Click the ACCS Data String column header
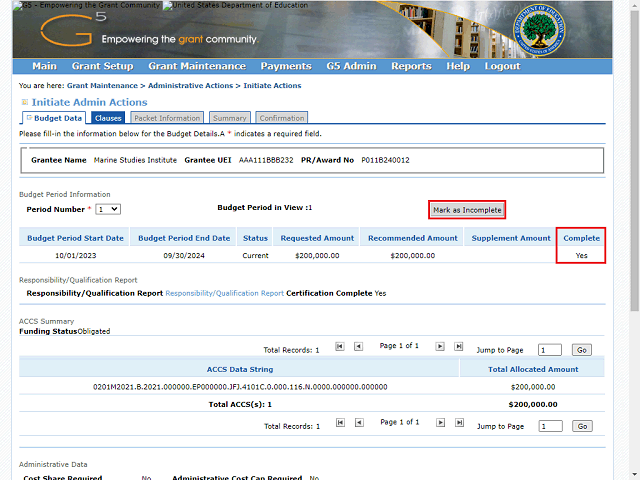Screen dimensions: 640x480 tap(240, 369)
